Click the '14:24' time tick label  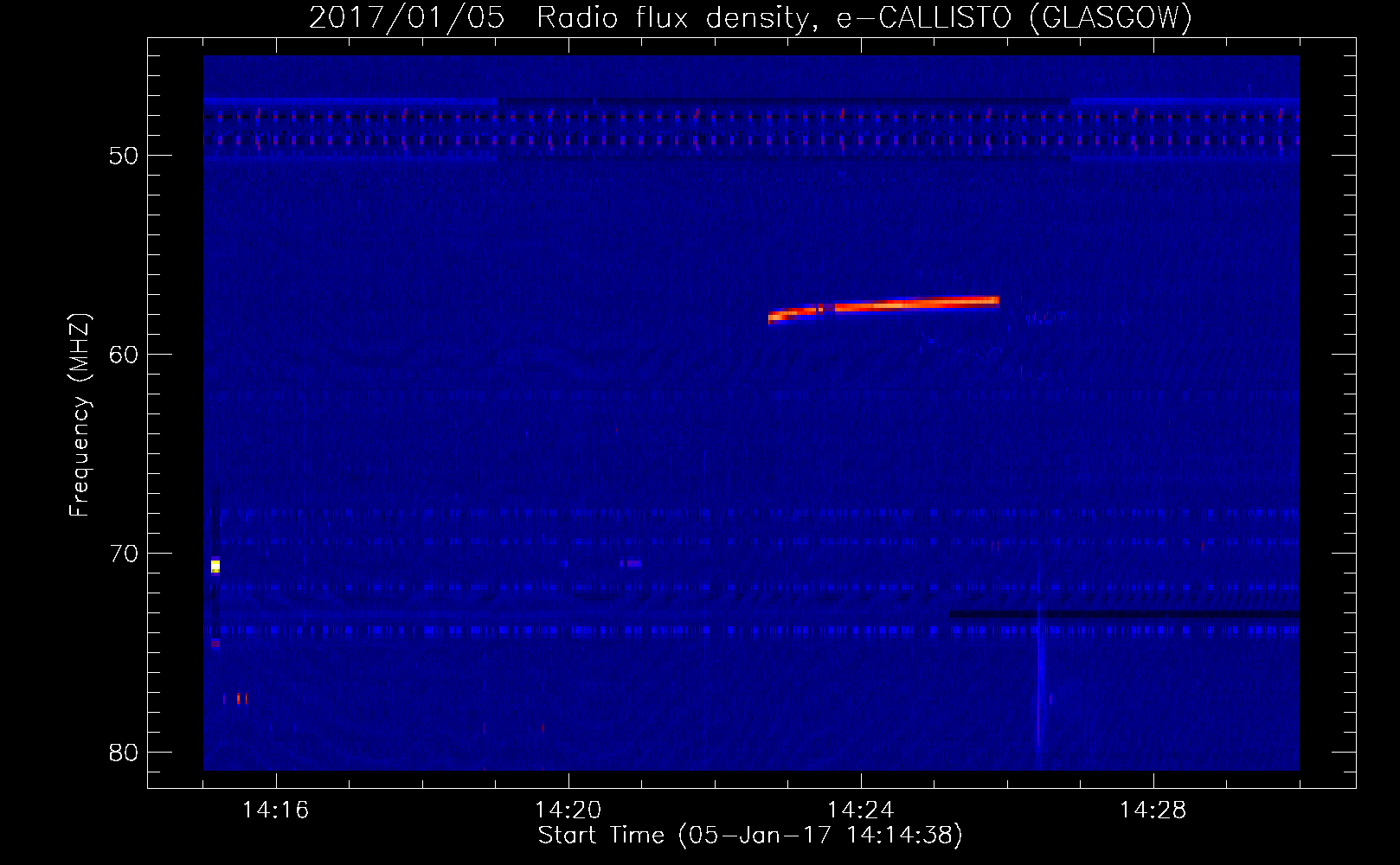point(861,811)
